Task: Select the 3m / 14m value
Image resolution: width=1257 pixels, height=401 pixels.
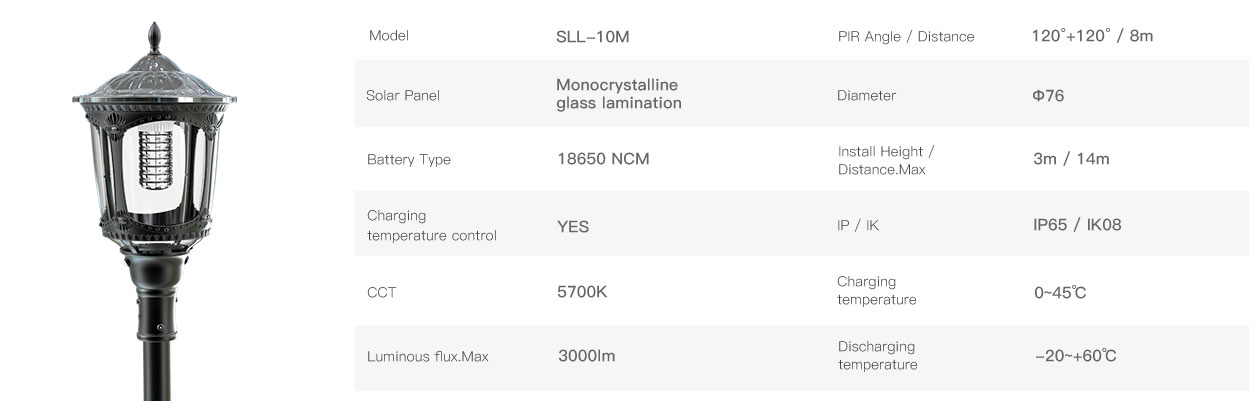Action: [1071, 159]
